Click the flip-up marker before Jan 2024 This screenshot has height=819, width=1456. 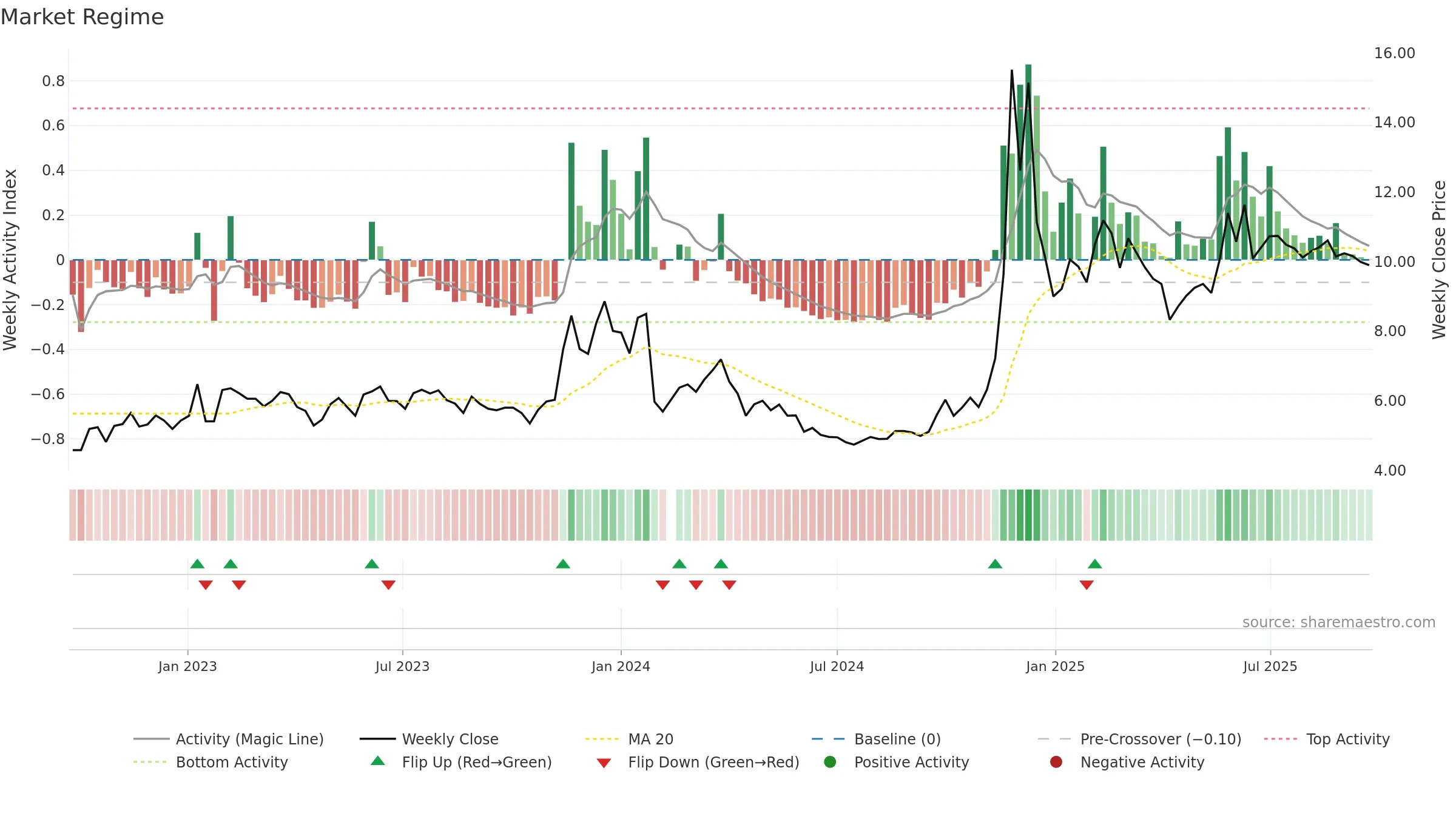(x=563, y=564)
